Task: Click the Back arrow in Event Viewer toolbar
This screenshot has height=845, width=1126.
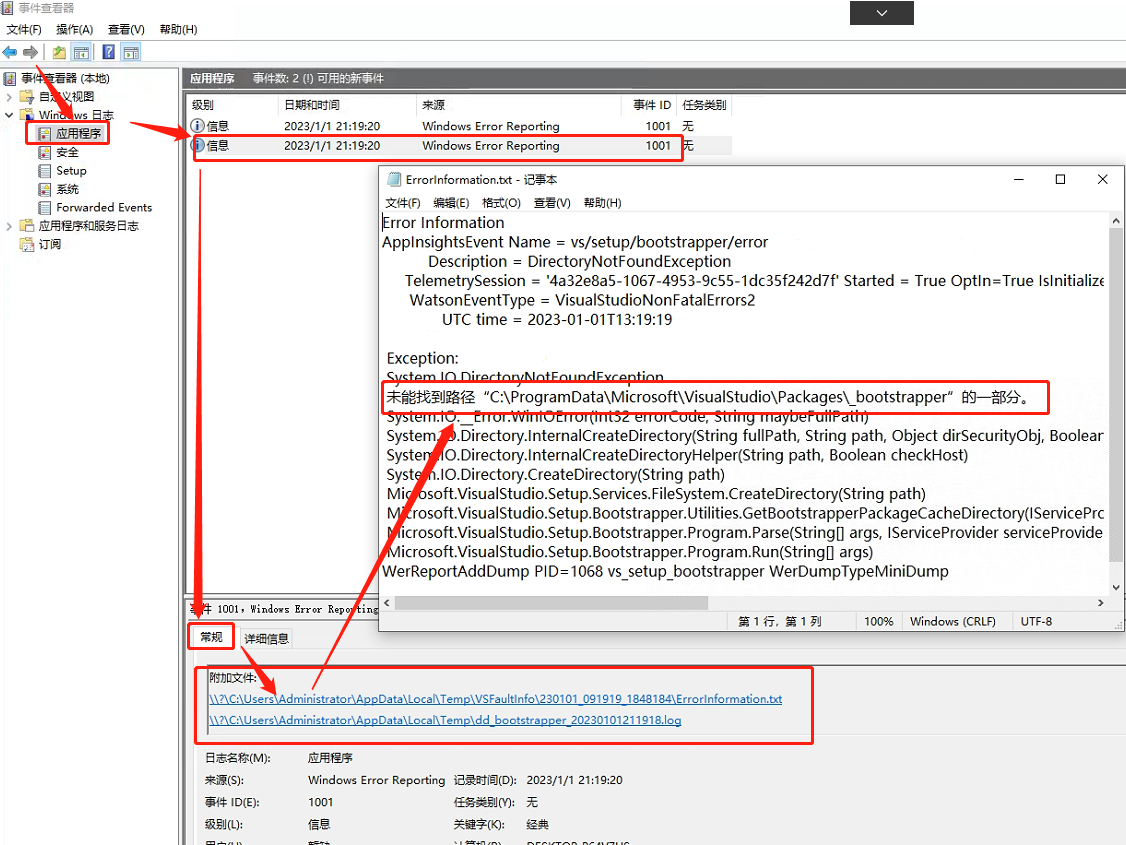Action: tap(10, 52)
